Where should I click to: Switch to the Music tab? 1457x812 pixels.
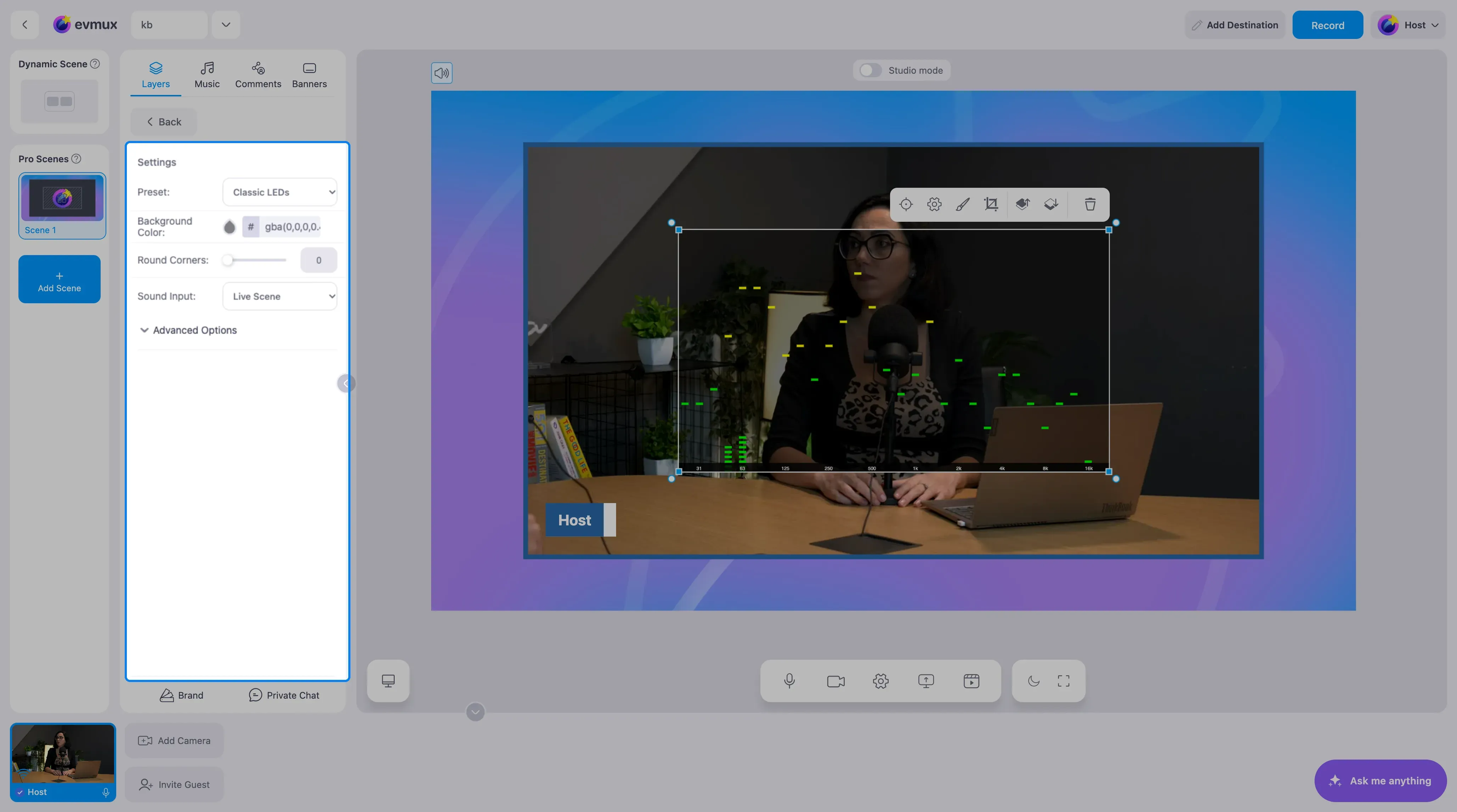click(207, 75)
